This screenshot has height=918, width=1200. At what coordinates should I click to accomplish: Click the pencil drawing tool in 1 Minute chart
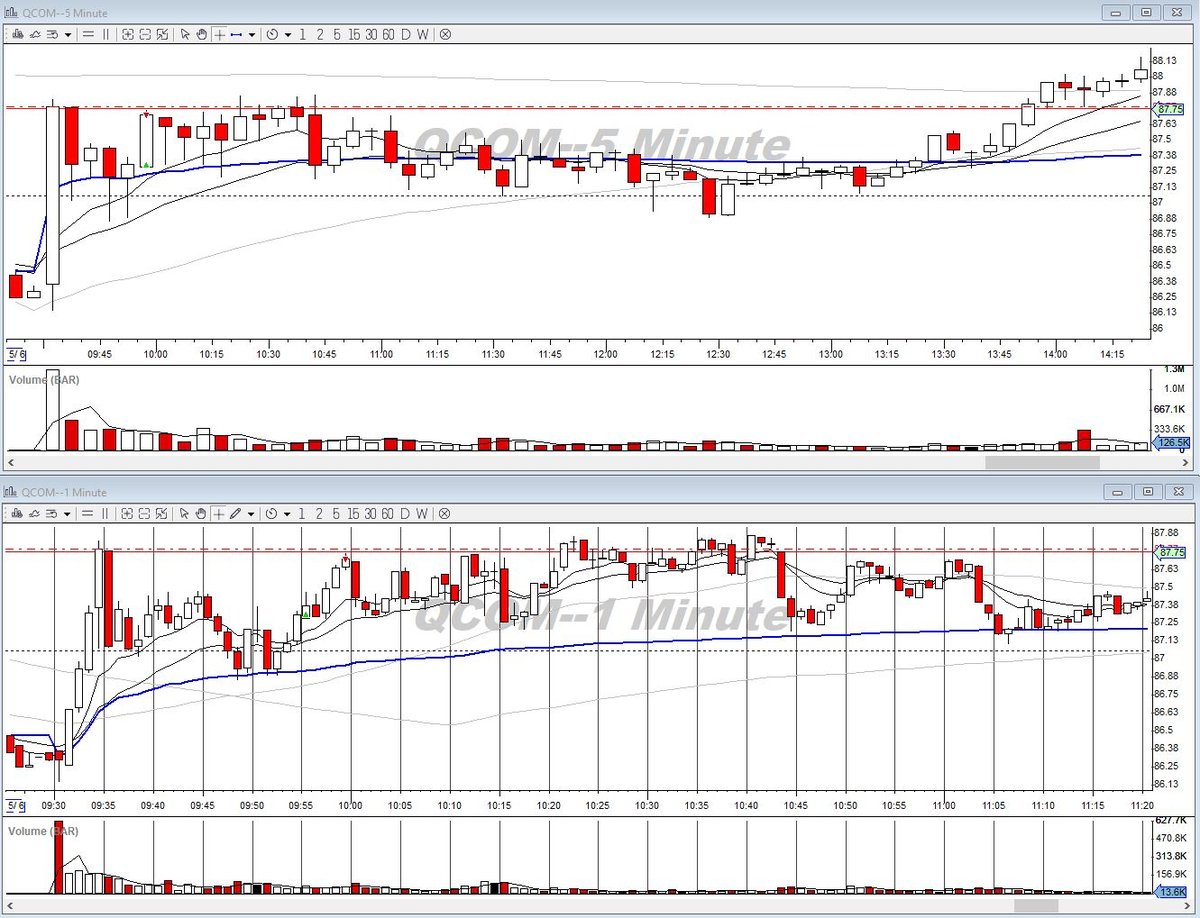(235, 514)
